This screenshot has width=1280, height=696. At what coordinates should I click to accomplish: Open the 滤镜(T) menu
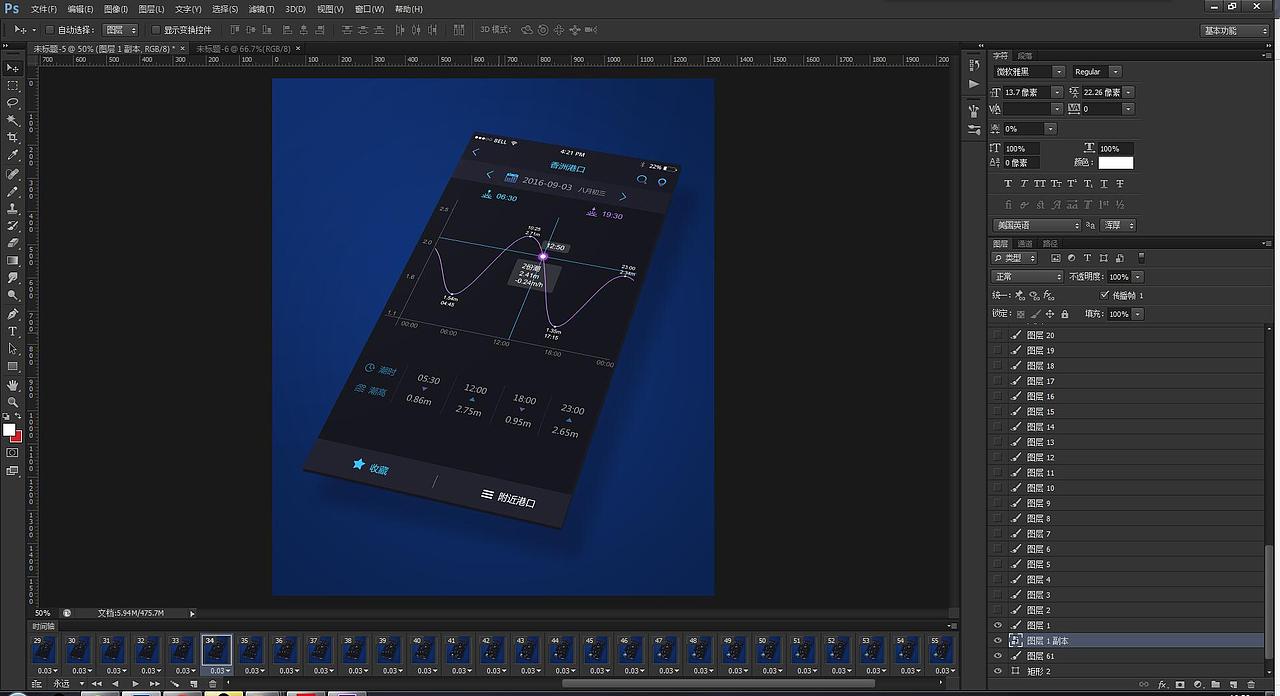click(261, 9)
